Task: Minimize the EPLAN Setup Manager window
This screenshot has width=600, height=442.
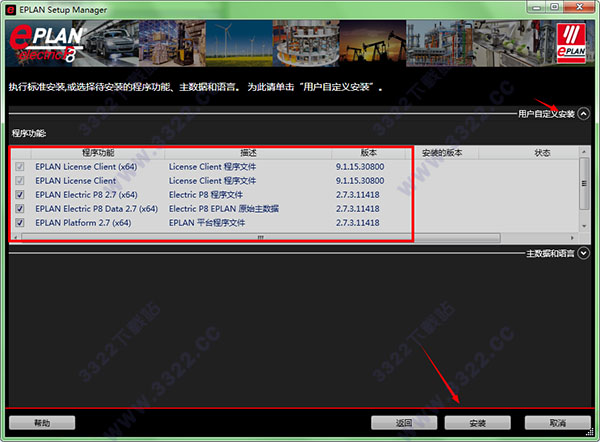Action: point(536,7)
